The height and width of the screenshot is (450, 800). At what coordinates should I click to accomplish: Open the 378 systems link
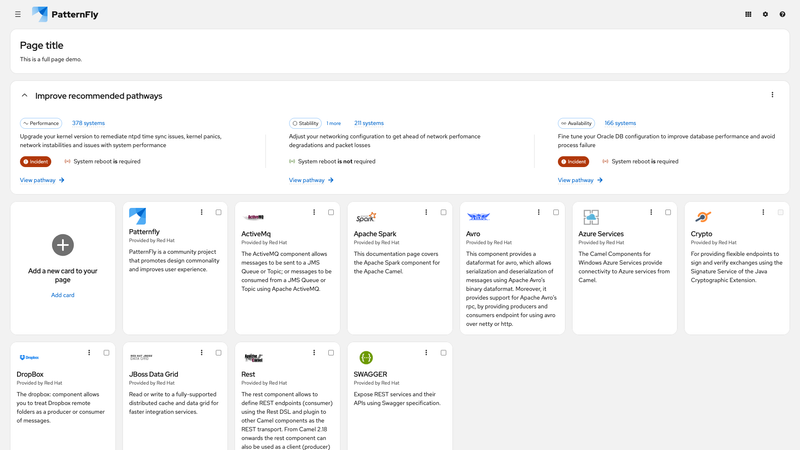[88, 123]
